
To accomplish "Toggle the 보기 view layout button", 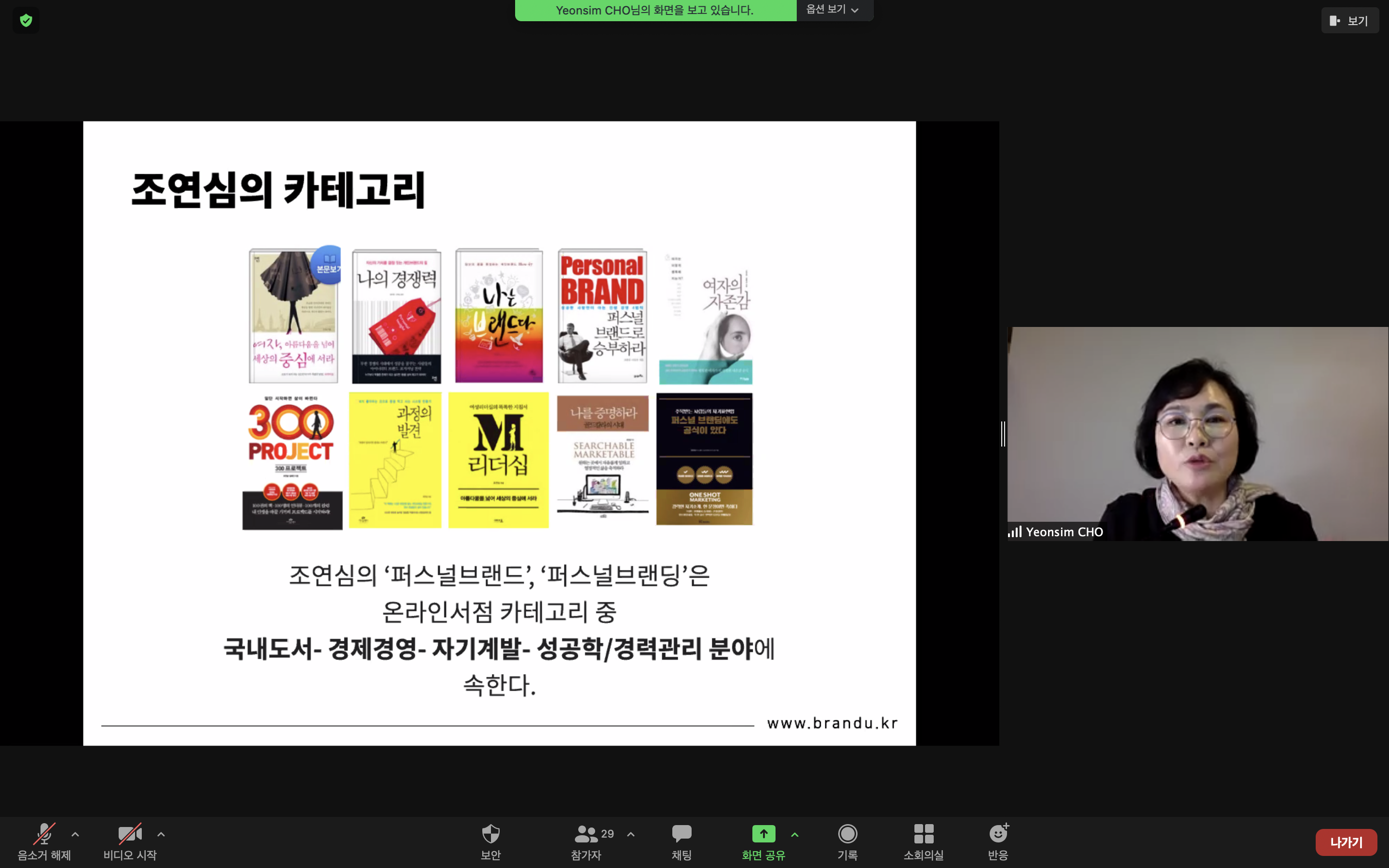I will pyautogui.click(x=1349, y=21).
